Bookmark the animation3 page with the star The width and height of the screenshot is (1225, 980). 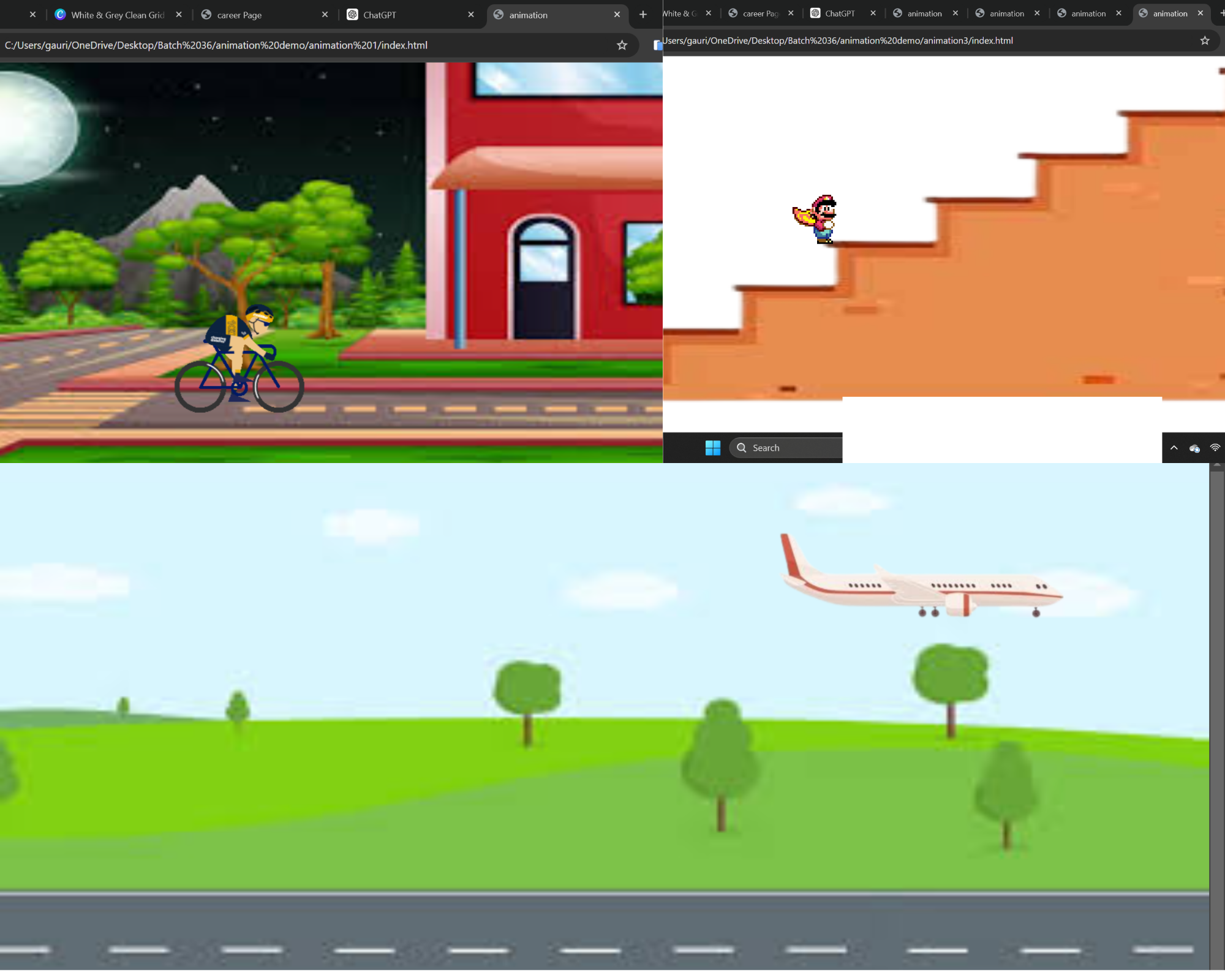coord(1204,40)
